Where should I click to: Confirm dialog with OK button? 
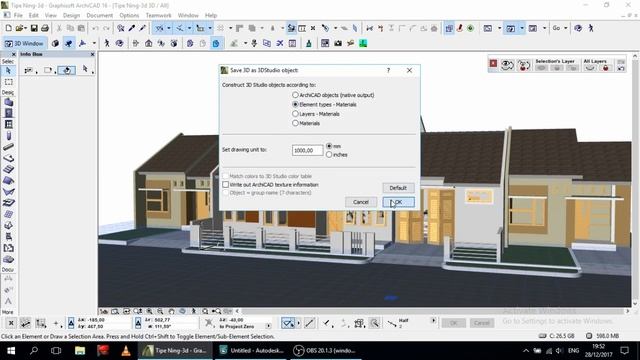[x=398, y=202]
